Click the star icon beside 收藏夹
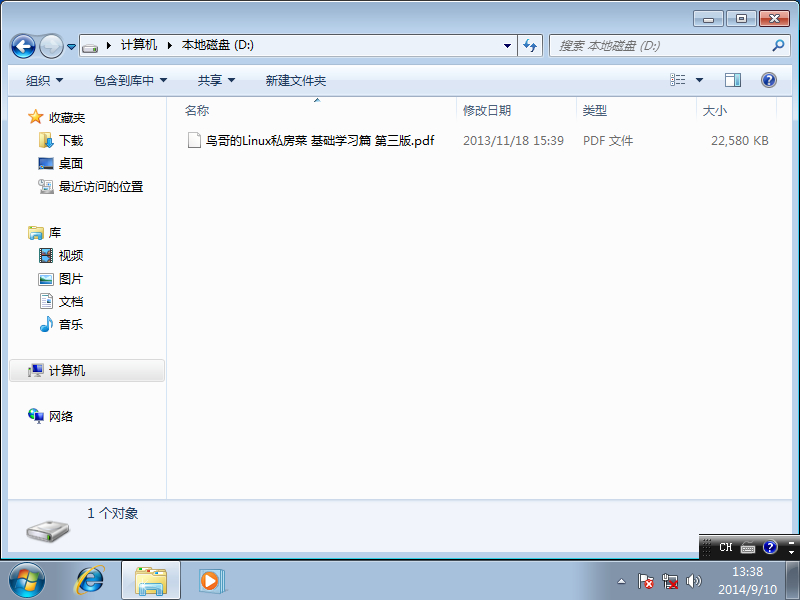The height and width of the screenshot is (600, 800). tap(35, 117)
